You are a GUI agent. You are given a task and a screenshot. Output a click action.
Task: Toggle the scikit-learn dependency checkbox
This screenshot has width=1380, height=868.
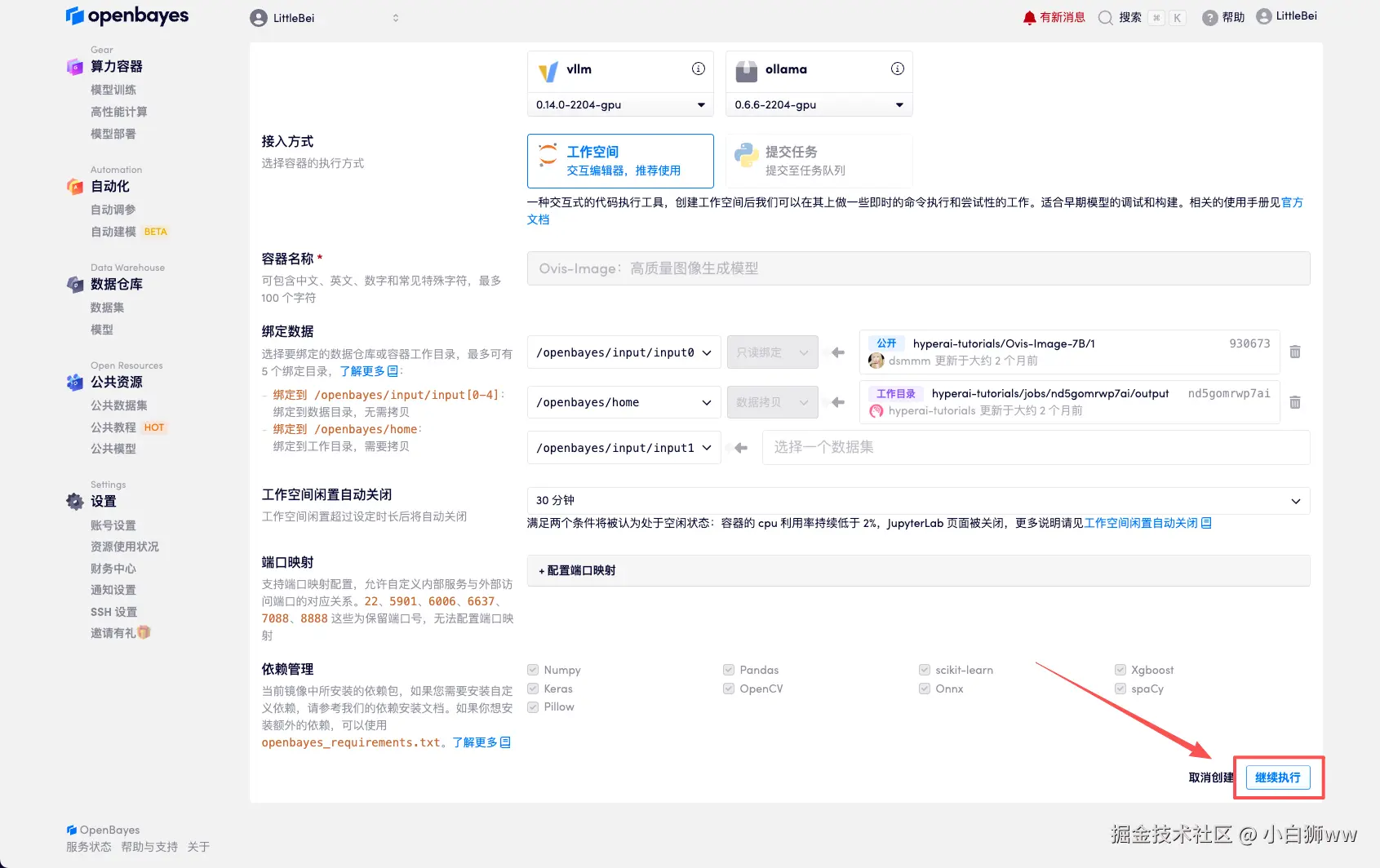pos(925,670)
